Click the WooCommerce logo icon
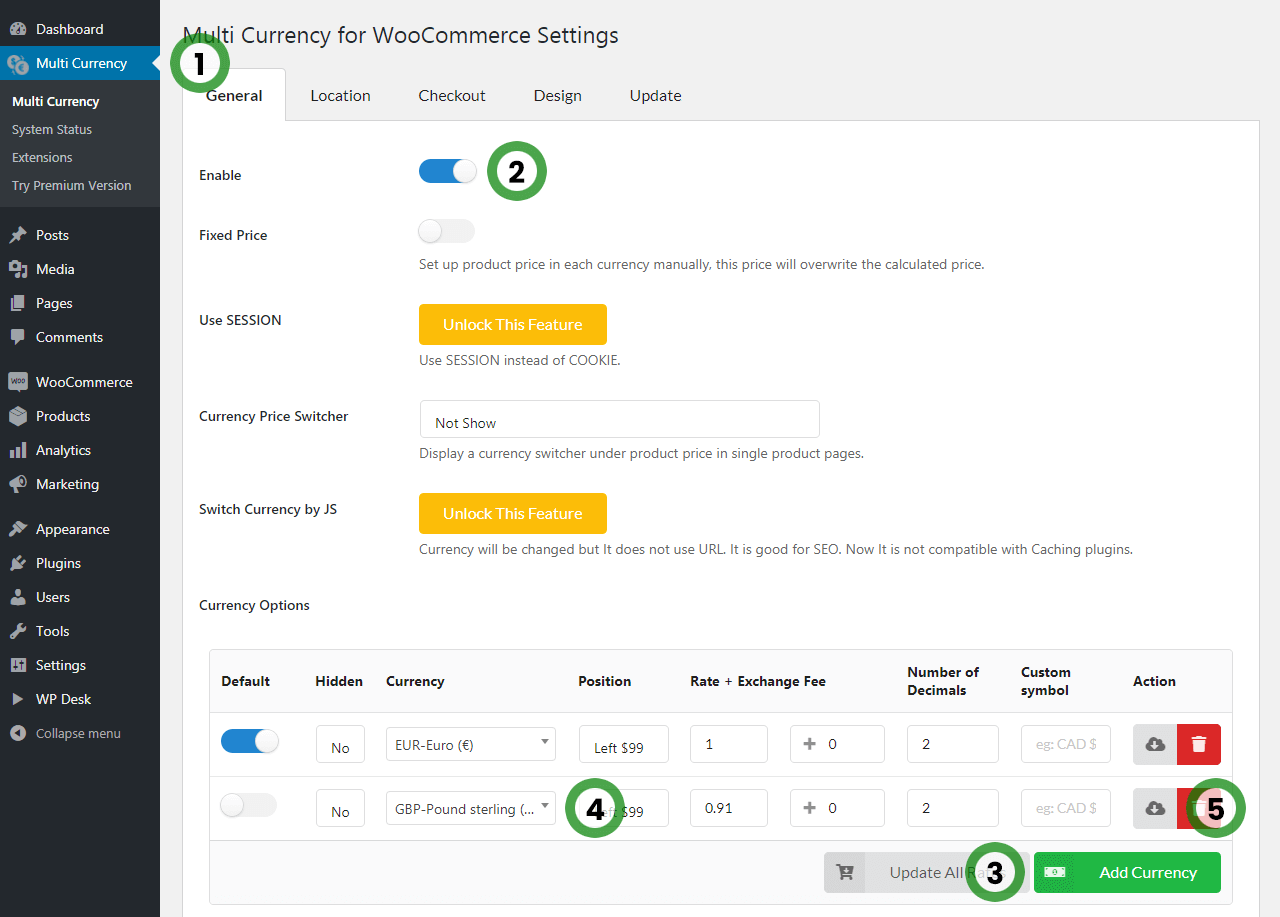 [18, 382]
